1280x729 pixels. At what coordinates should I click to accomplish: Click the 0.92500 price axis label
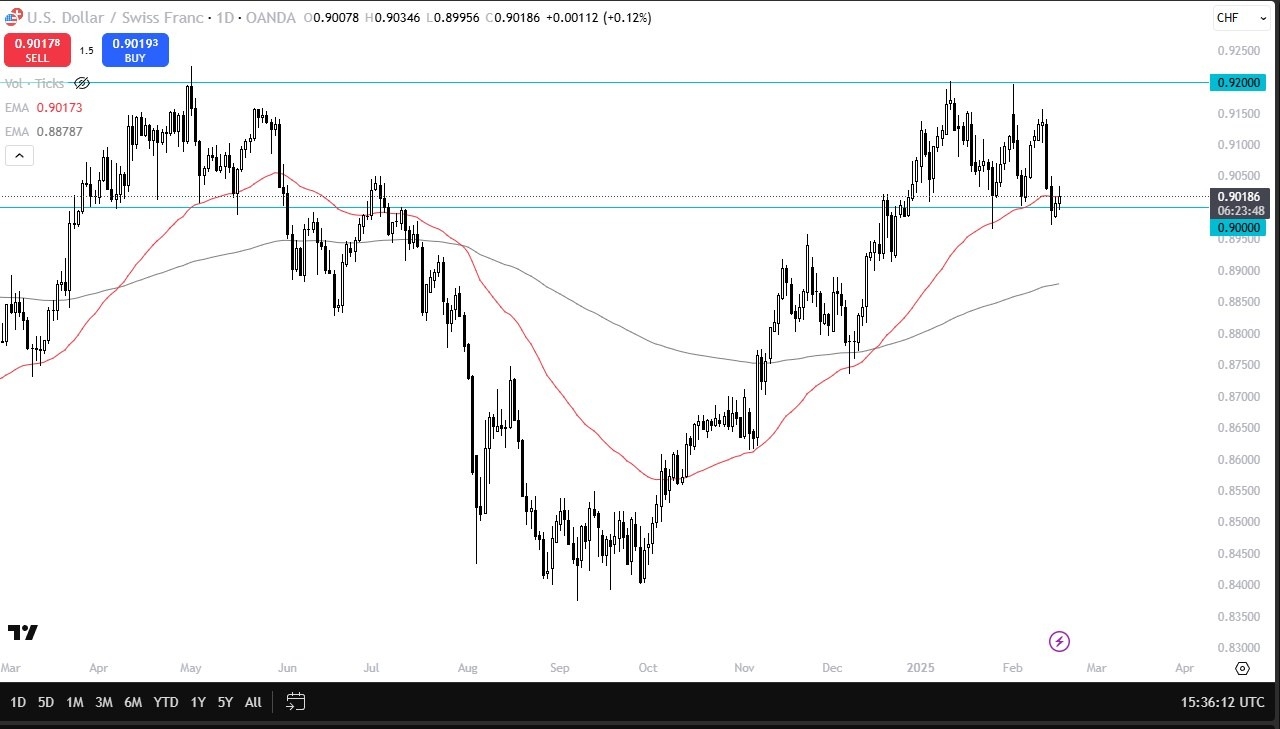(1239, 51)
